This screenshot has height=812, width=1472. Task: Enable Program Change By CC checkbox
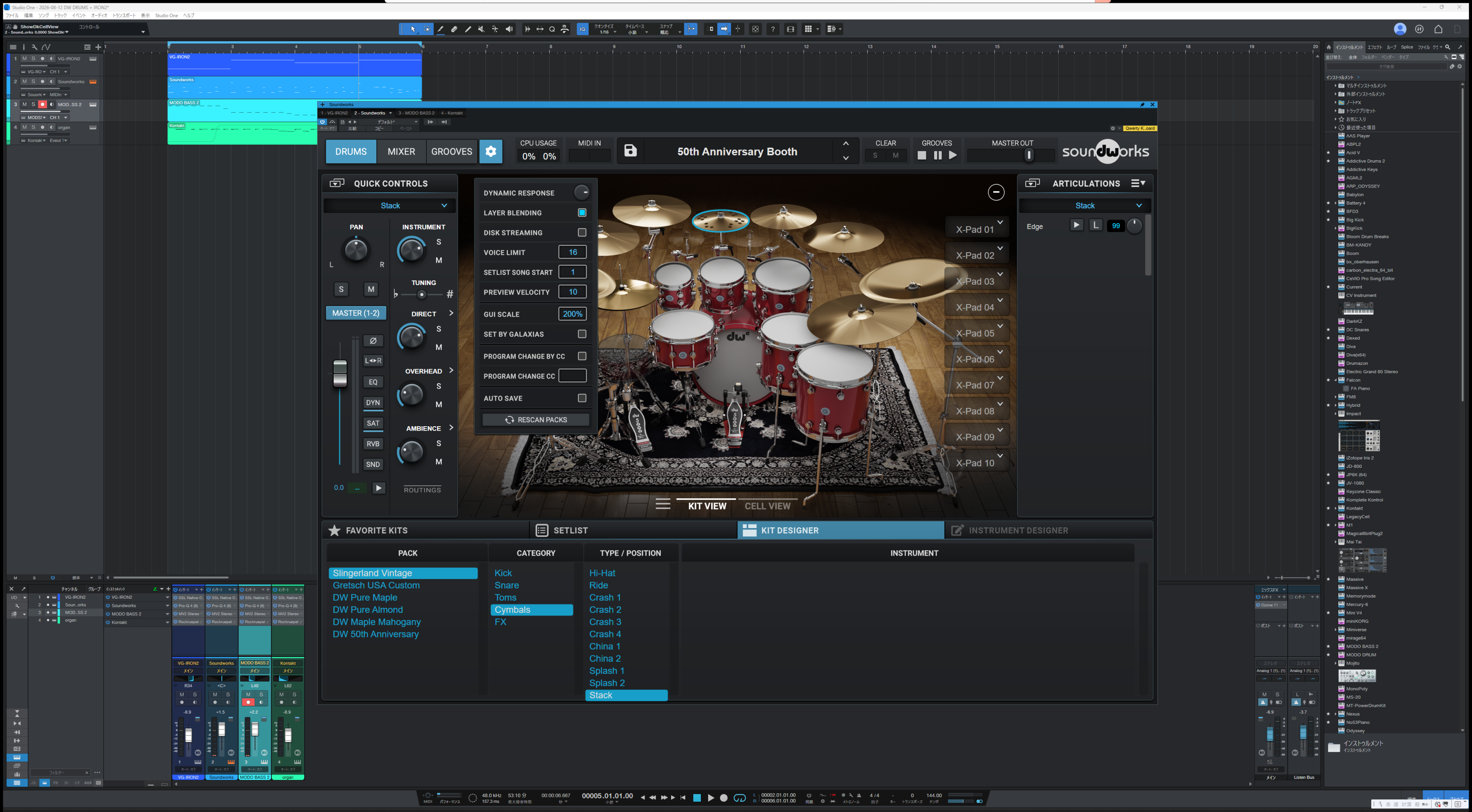point(582,356)
